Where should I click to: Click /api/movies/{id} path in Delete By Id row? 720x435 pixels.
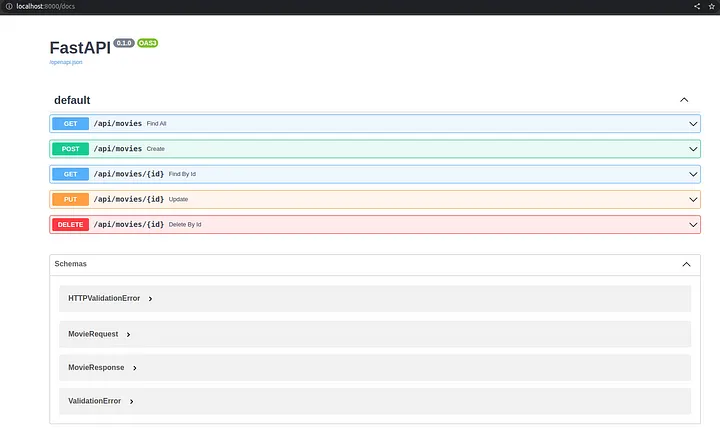point(129,225)
